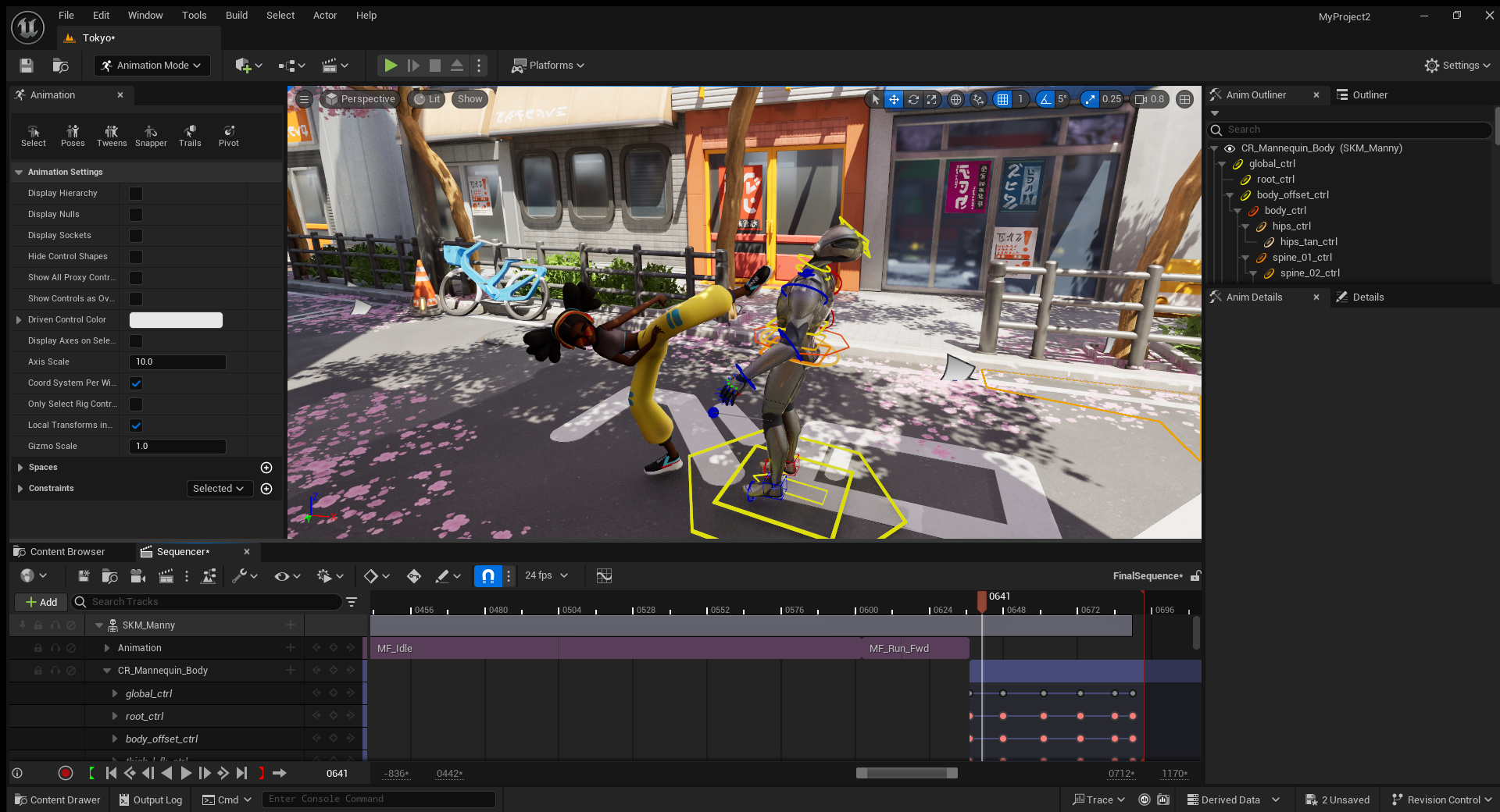Select the Poses tool in Animation panel
This screenshot has height=812, width=1500.
pyautogui.click(x=73, y=135)
